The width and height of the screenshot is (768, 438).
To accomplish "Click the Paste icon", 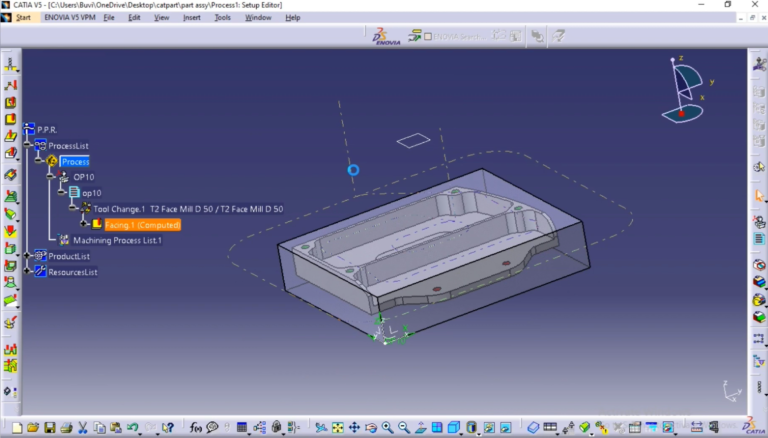I will coord(116,428).
